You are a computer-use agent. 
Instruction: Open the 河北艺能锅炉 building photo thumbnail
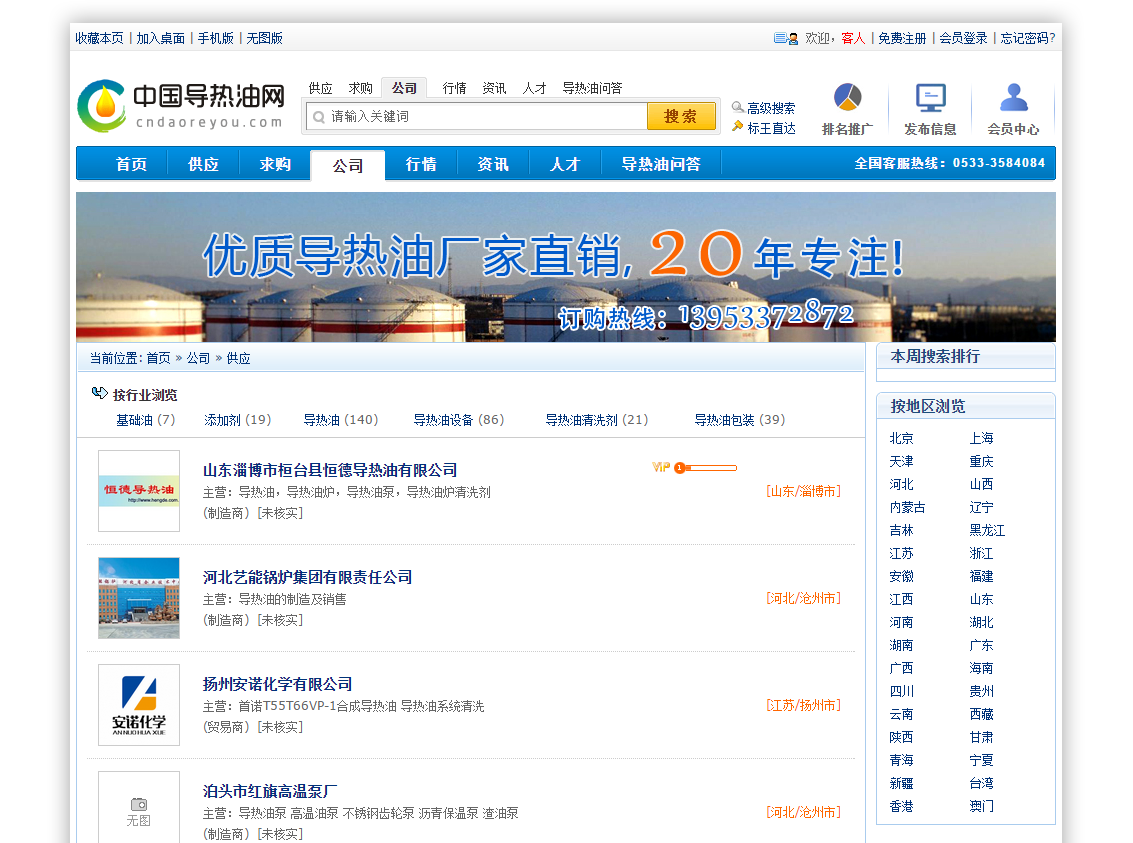(139, 598)
